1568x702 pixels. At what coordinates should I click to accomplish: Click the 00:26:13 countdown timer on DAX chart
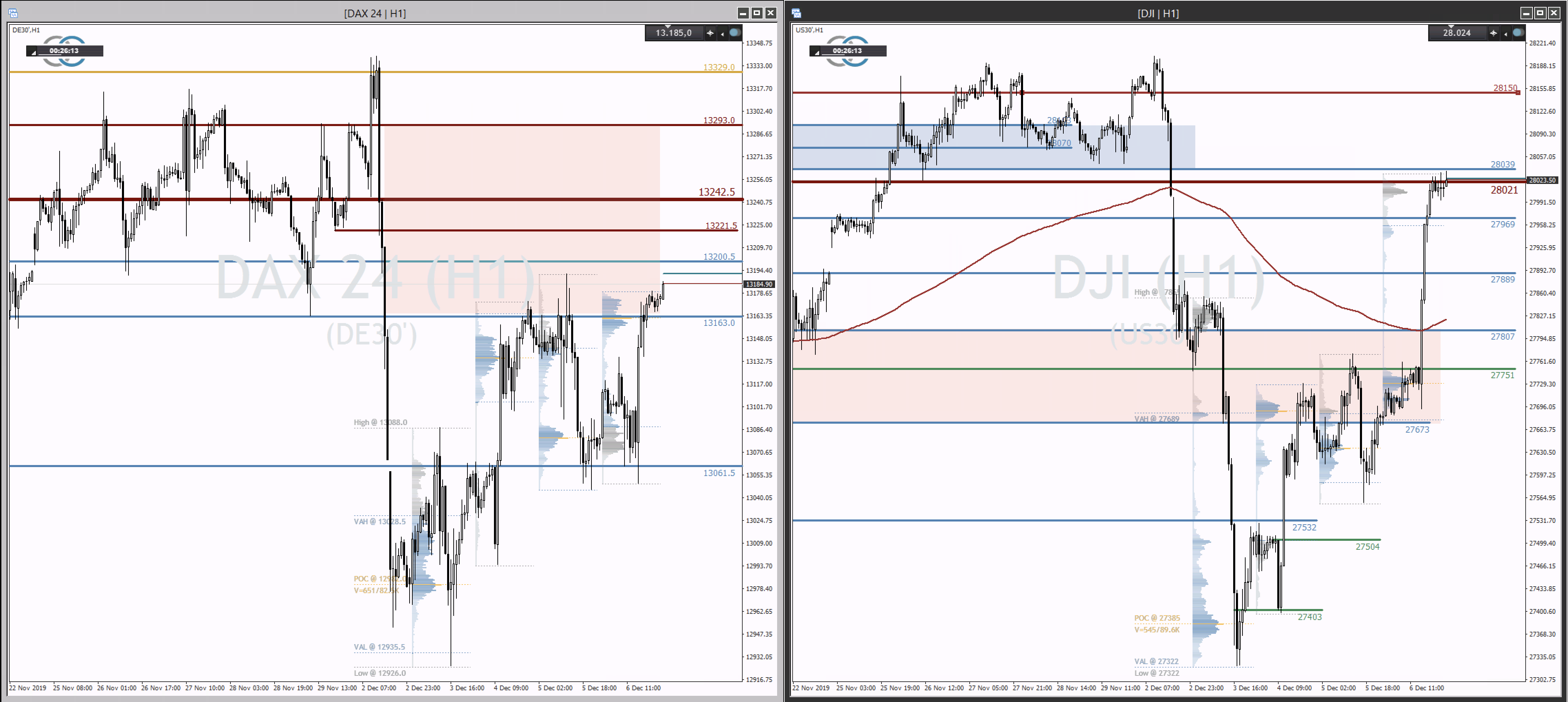(64, 51)
